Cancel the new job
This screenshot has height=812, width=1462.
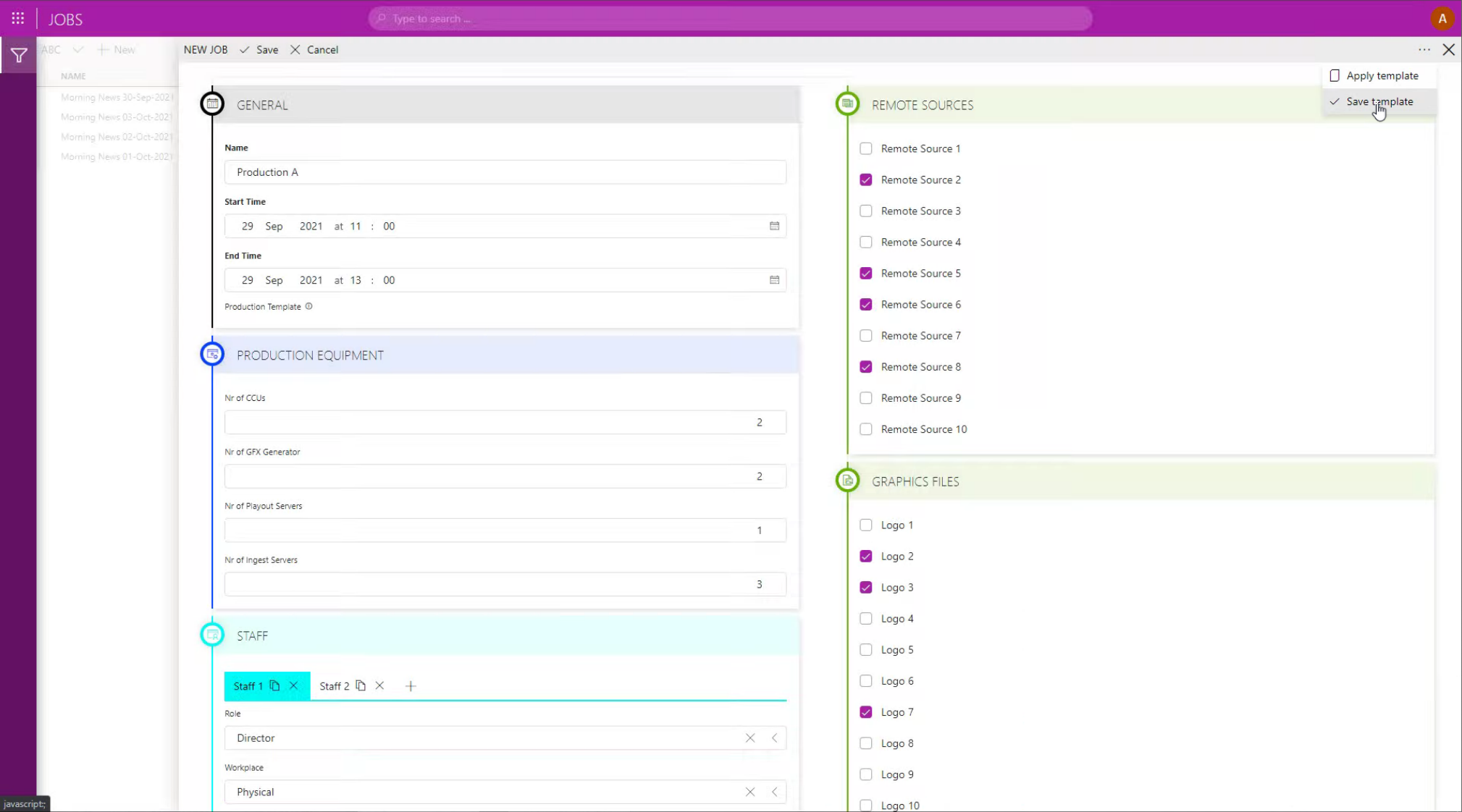[314, 50]
